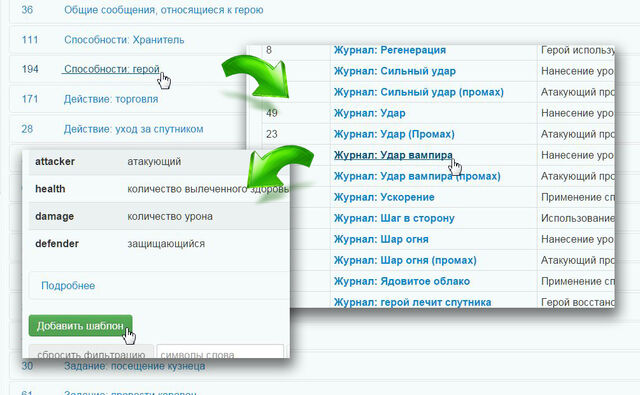Click the 'Добавить шаблон' green button
The image size is (640, 395).
coord(80,326)
